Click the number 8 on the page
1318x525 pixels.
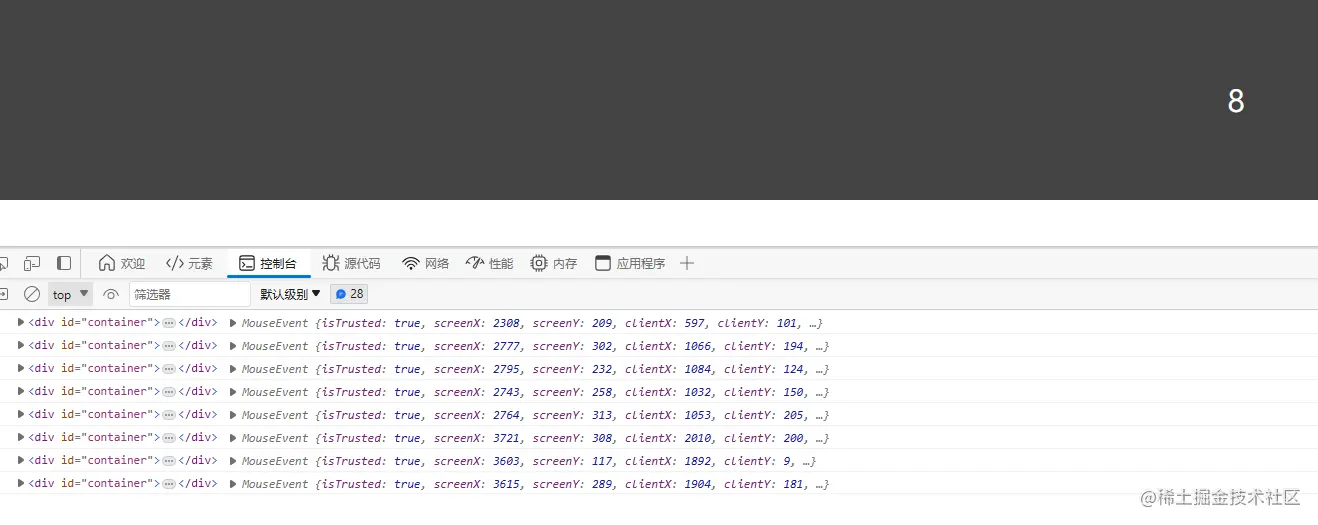point(1236,101)
